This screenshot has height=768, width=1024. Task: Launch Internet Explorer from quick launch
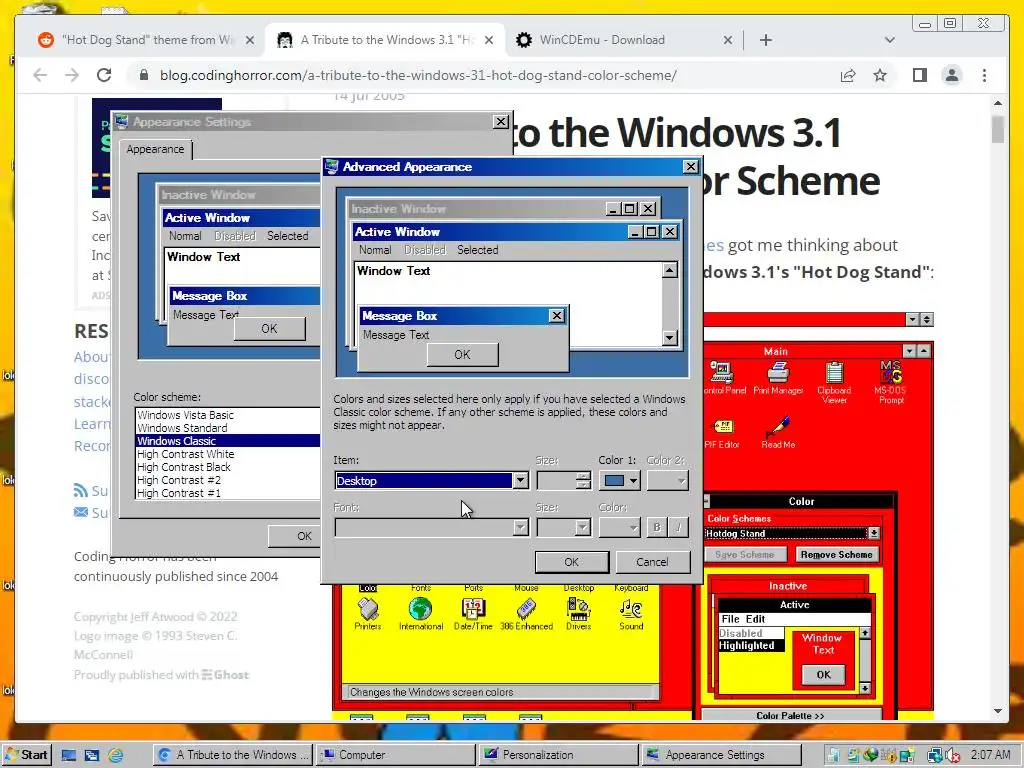[116, 756]
